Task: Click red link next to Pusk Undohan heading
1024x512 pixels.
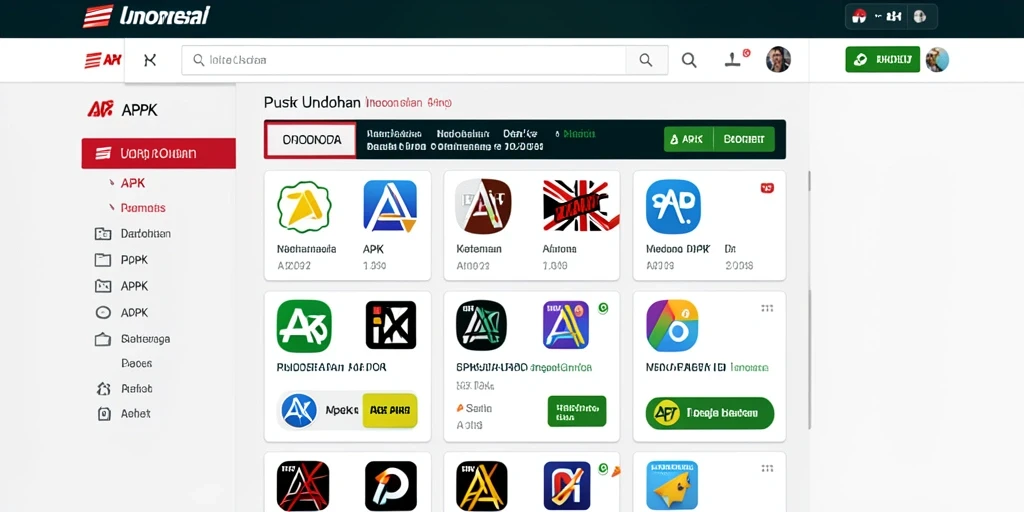Action: [409, 103]
